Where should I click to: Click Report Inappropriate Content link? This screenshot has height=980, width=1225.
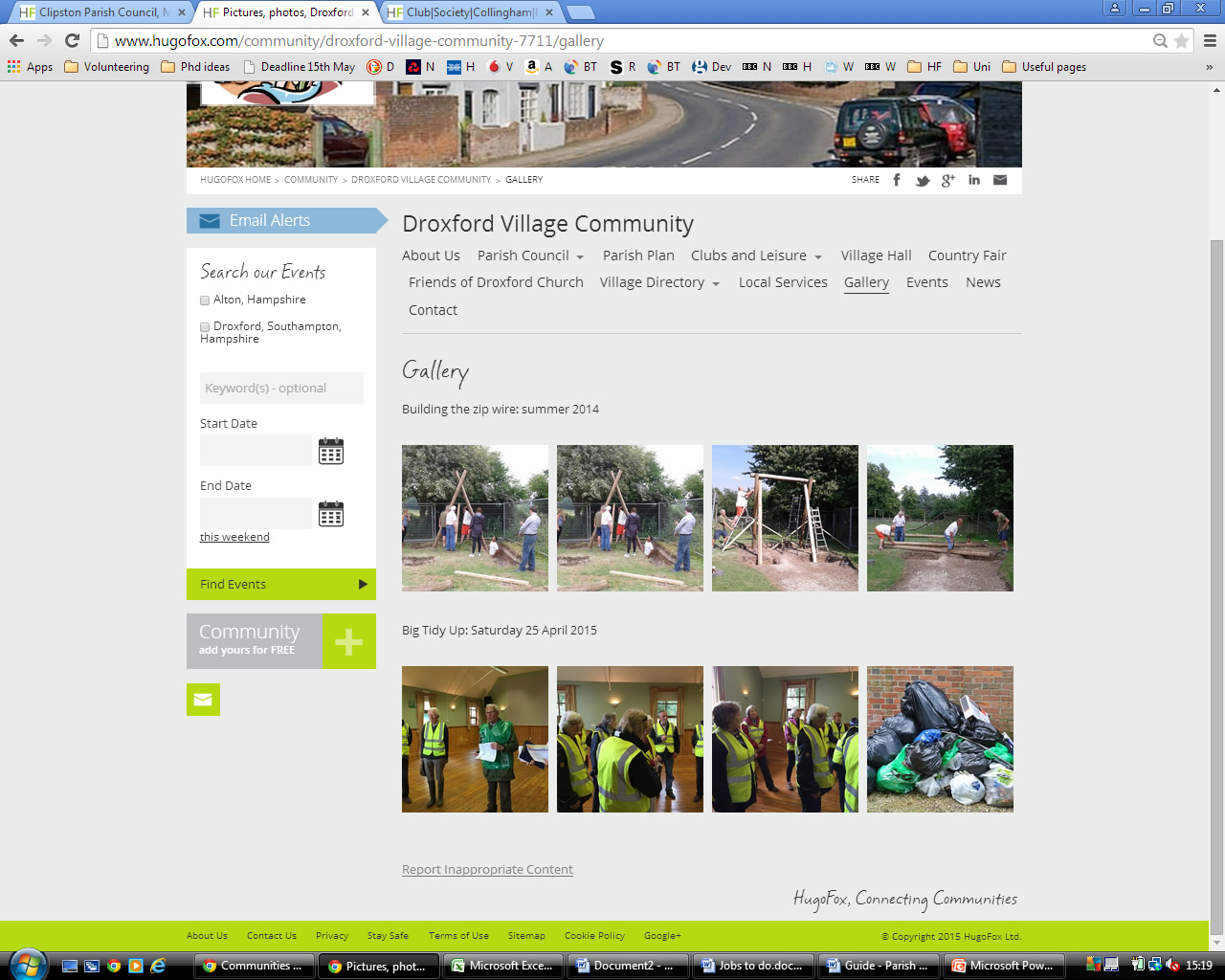[487, 869]
